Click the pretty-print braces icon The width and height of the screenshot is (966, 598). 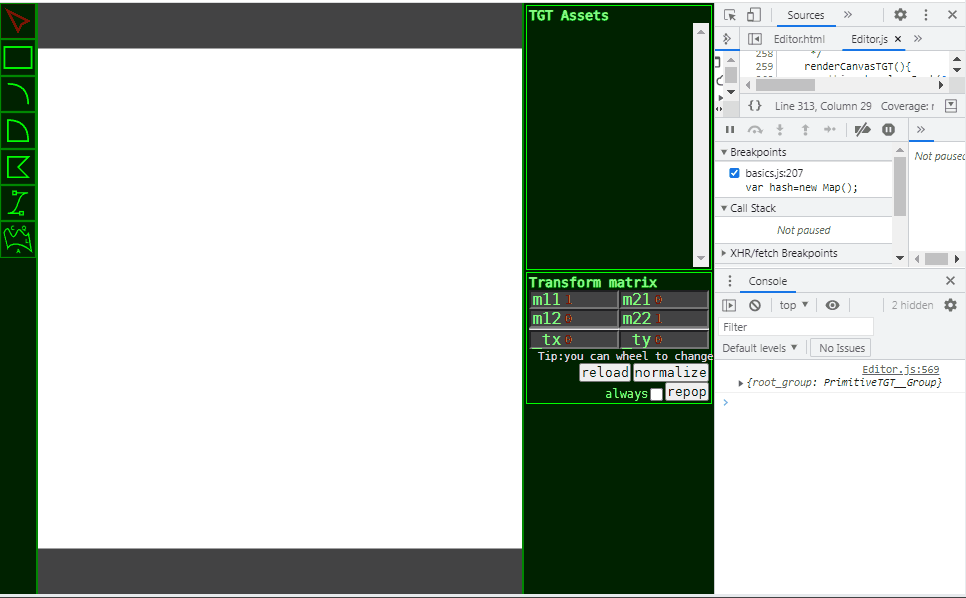pyautogui.click(x=755, y=106)
